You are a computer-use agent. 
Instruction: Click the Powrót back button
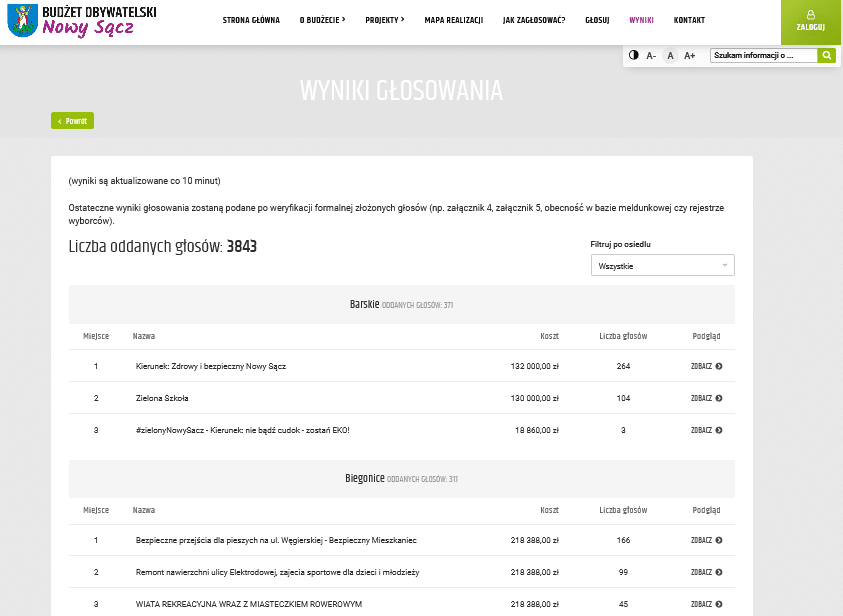(x=72, y=121)
